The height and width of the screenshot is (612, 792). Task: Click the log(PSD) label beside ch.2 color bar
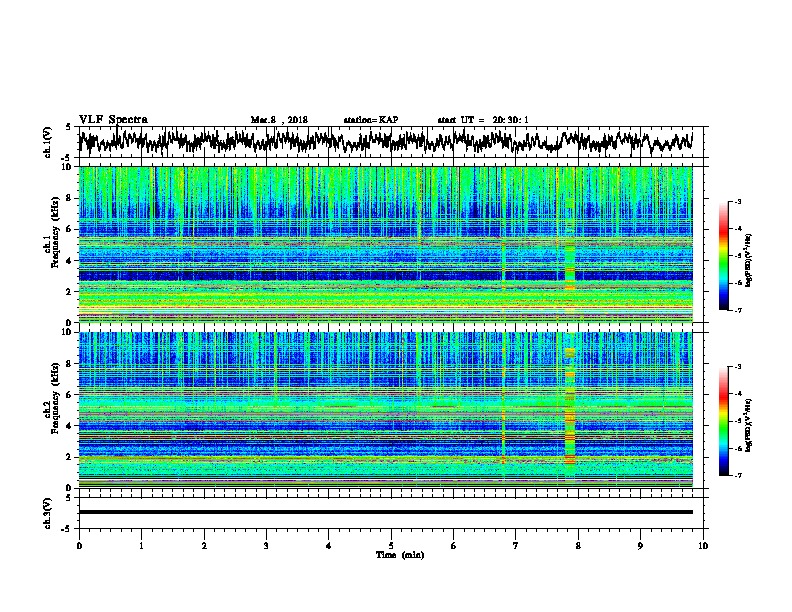point(749,426)
